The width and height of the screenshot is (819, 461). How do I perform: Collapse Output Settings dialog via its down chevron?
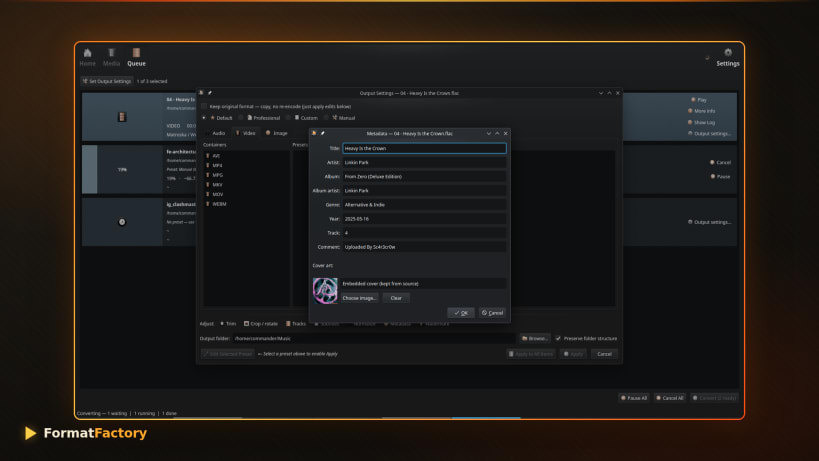click(601, 93)
